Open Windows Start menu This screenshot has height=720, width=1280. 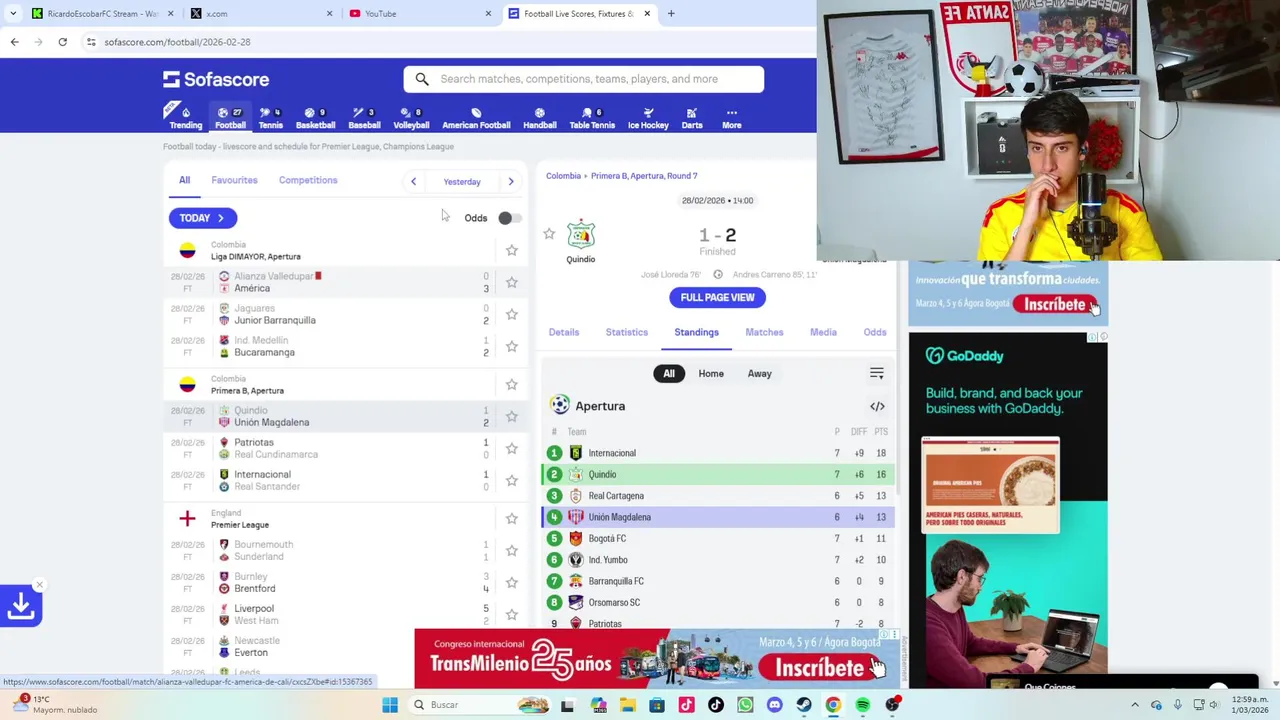pos(390,705)
